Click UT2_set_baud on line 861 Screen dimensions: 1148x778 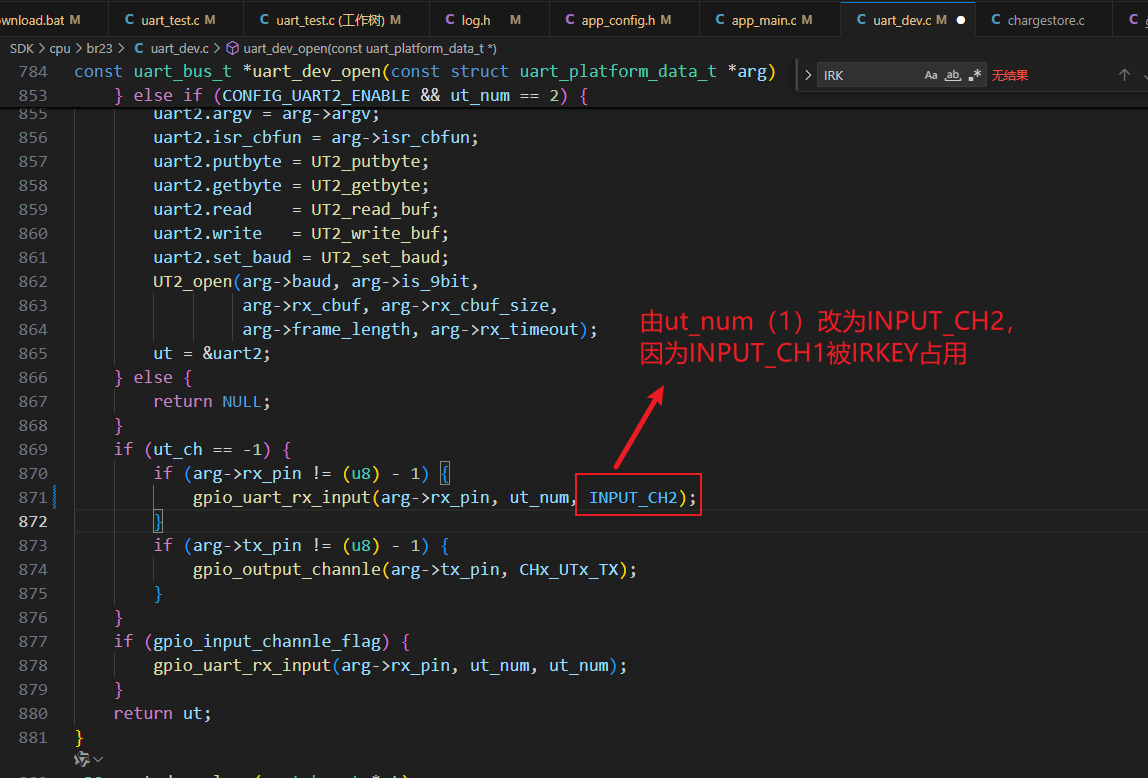[x=380, y=257]
